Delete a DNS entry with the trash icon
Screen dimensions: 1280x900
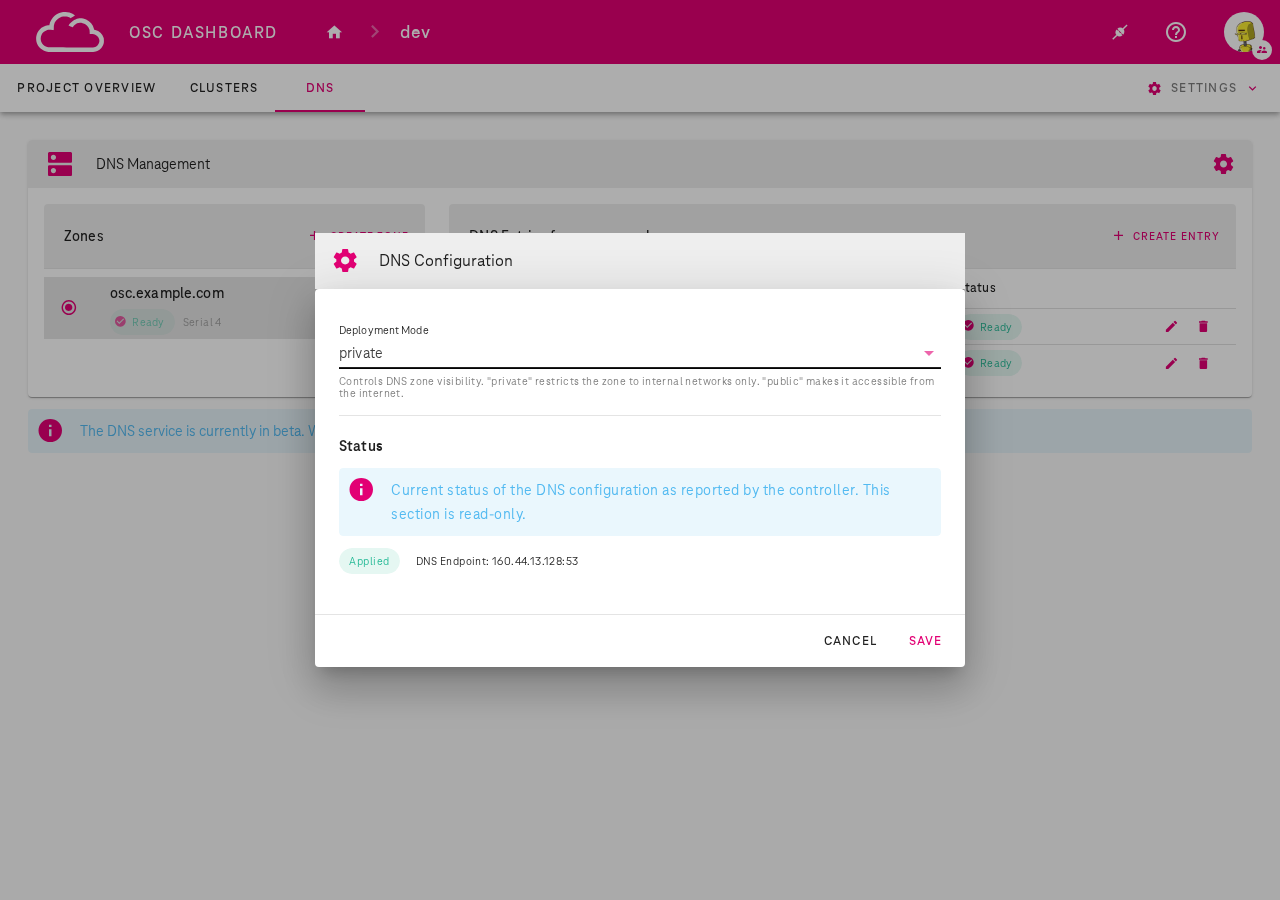(1202, 326)
